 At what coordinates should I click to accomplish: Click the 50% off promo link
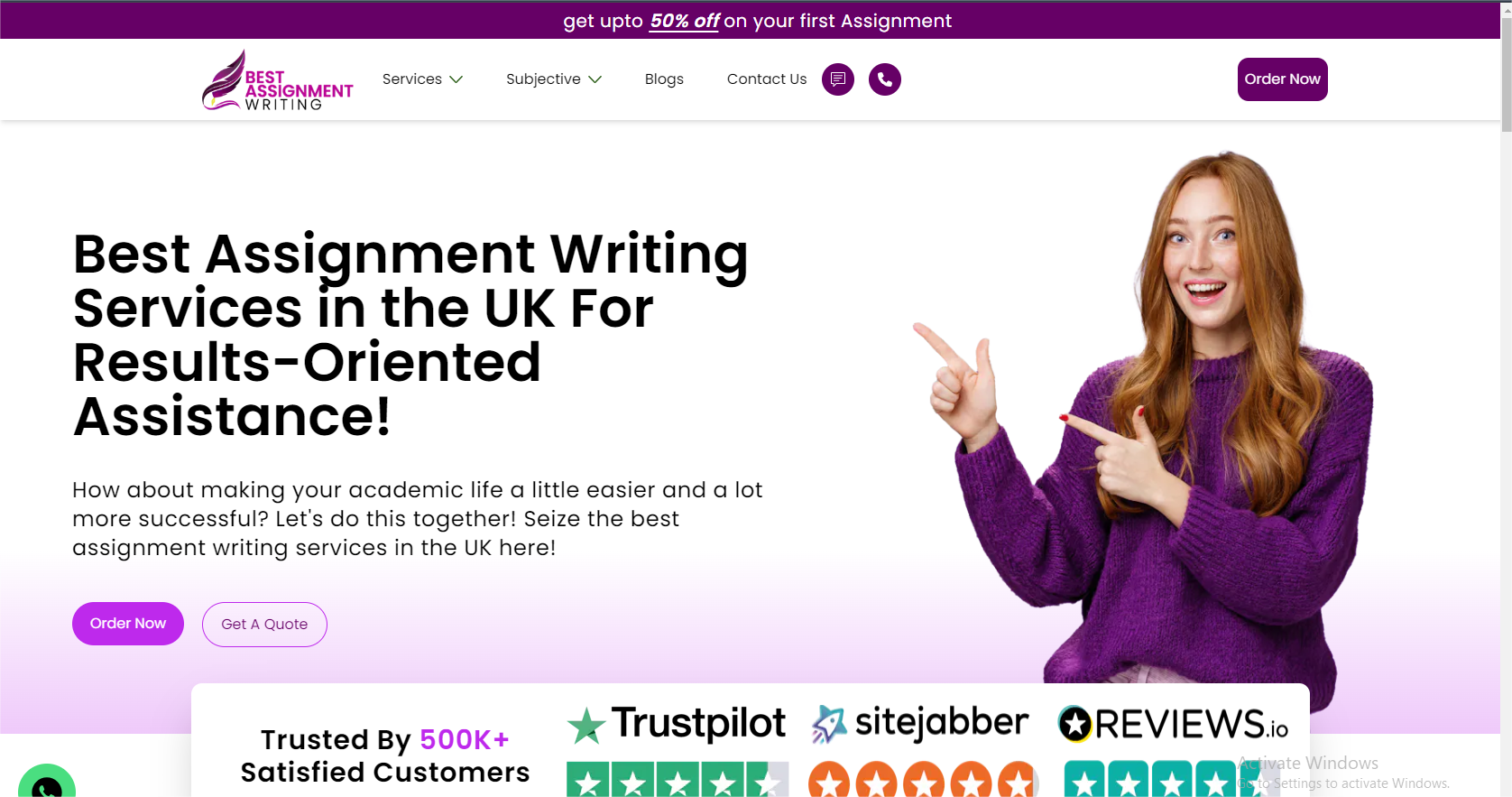(685, 21)
